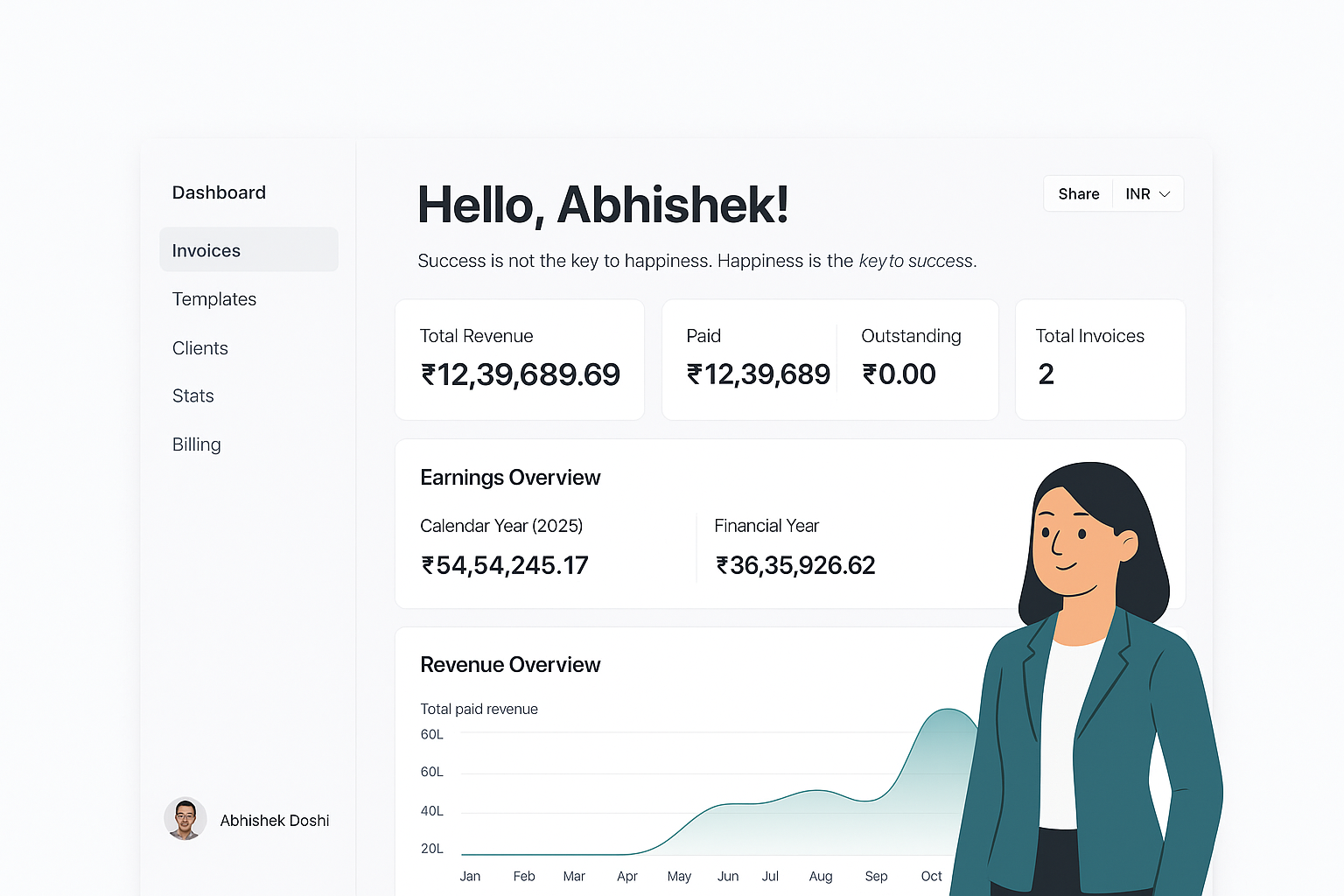Go to the Templates page
This screenshot has height=896, width=1344.
click(x=213, y=298)
